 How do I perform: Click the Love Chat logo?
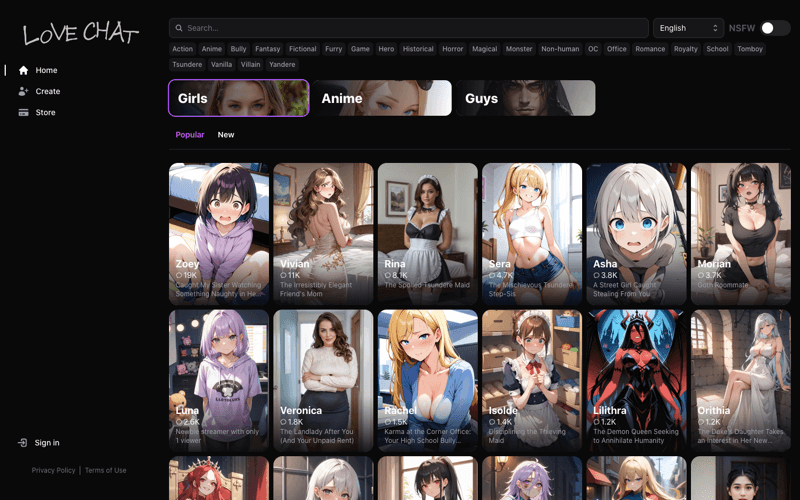[x=81, y=34]
